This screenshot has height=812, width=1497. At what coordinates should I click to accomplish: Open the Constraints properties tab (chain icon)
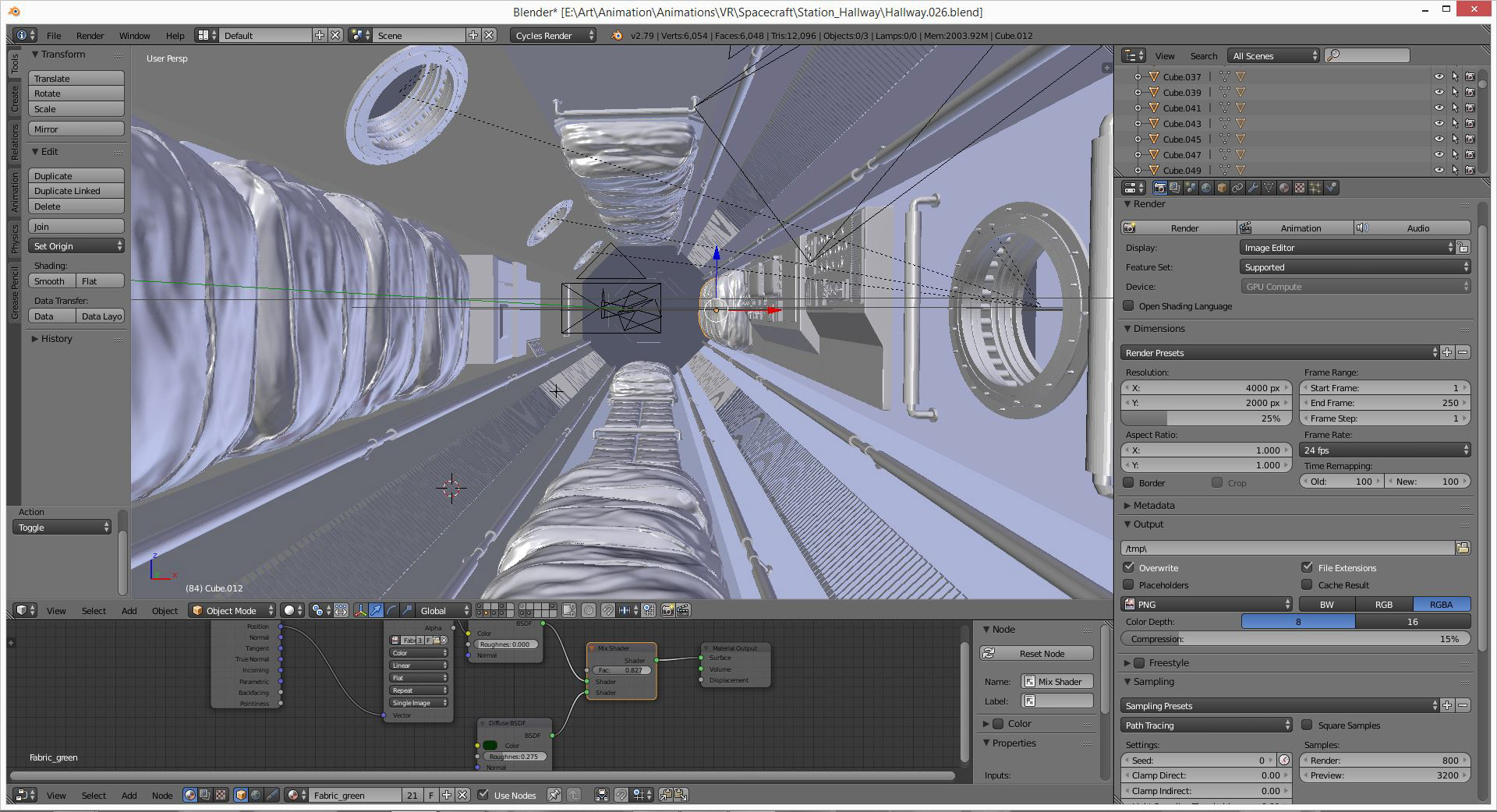pyautogui.click(x=1237, y=188)
